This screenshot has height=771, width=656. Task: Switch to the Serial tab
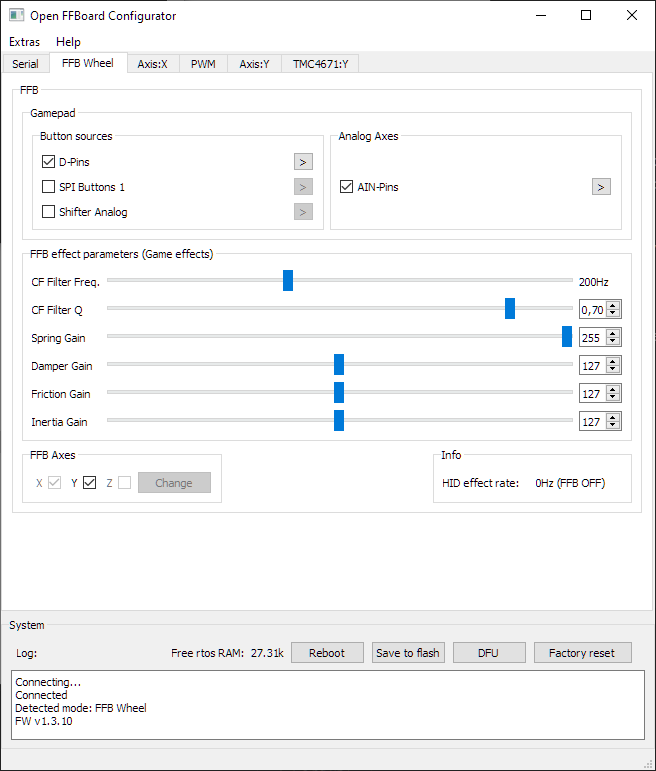(25, 64)
